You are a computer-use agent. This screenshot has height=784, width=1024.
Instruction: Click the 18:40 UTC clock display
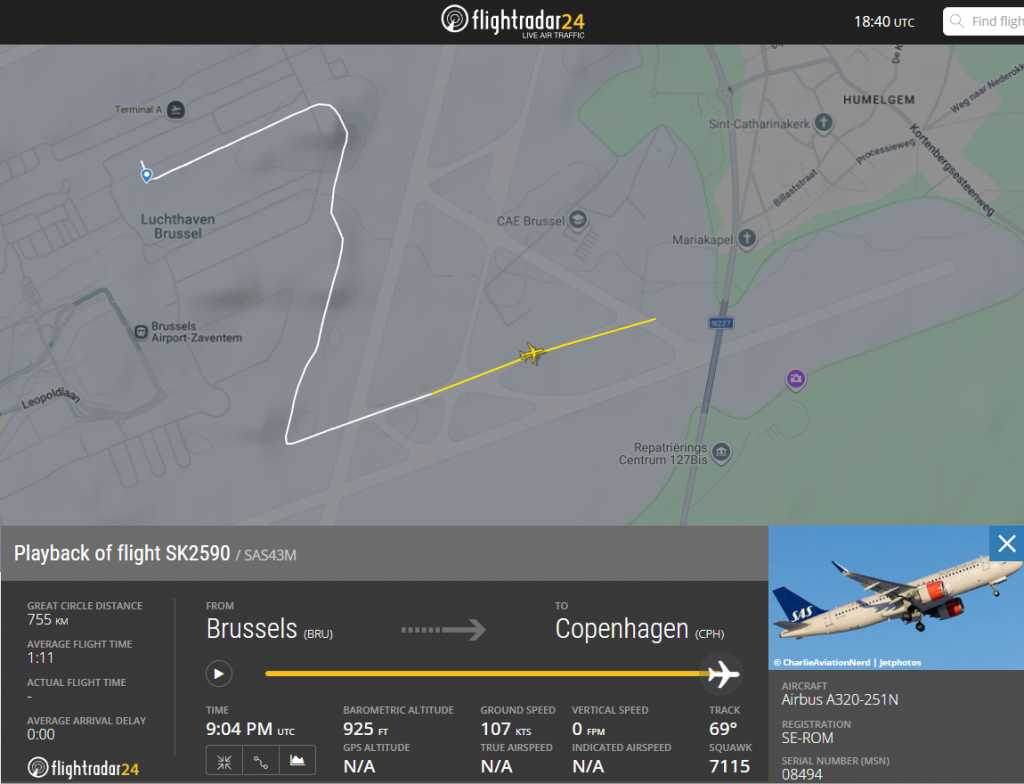(x=883, y=21)
